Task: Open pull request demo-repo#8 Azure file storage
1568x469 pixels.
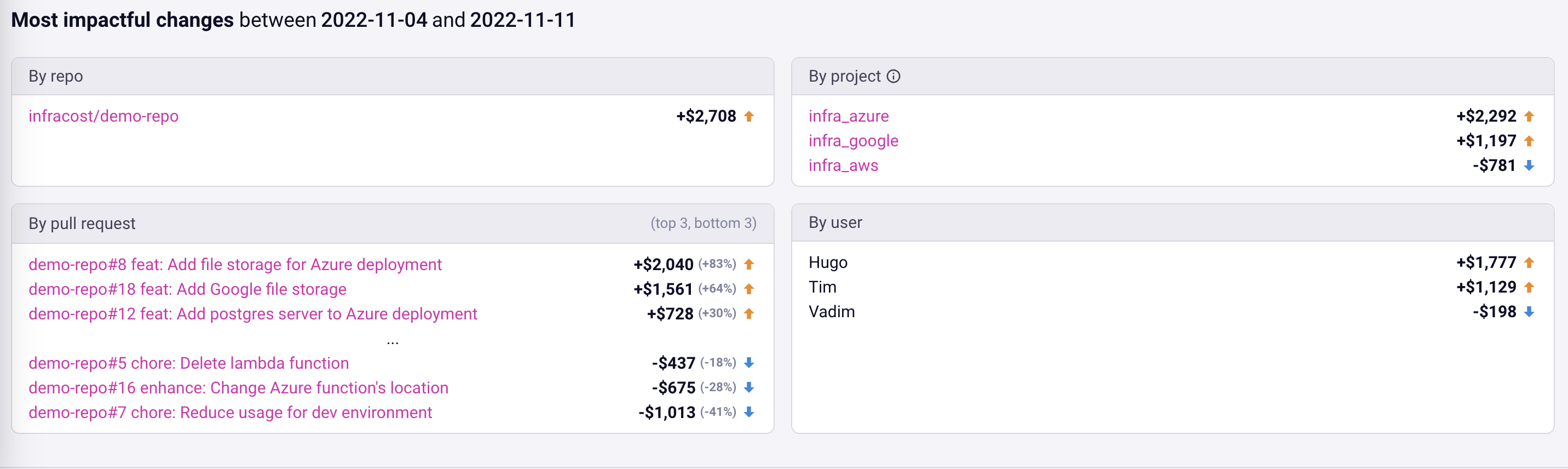Action: click(x=235, y=264)
